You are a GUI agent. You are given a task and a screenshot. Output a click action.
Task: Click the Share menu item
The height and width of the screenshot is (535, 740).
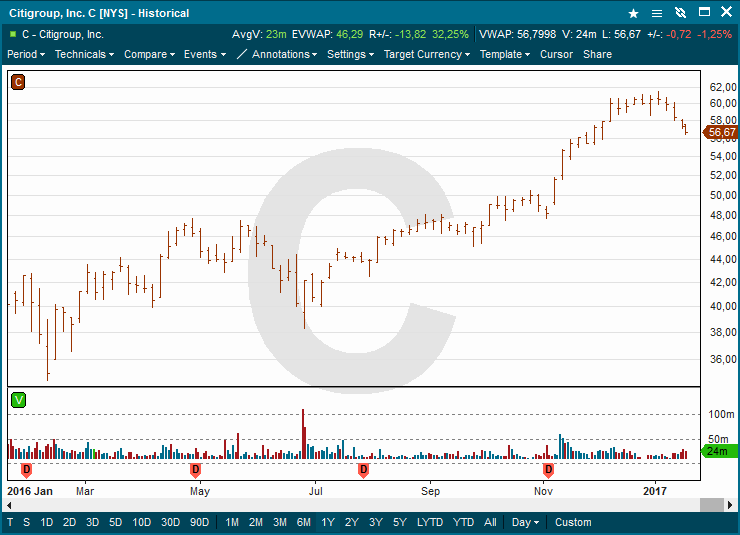pos(597,54)
